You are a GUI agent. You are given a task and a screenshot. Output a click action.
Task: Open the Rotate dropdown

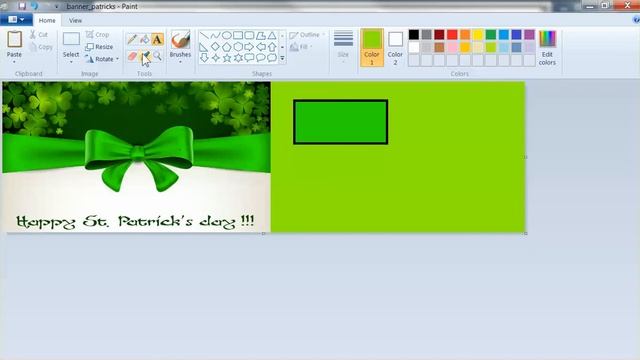[102, 59]
